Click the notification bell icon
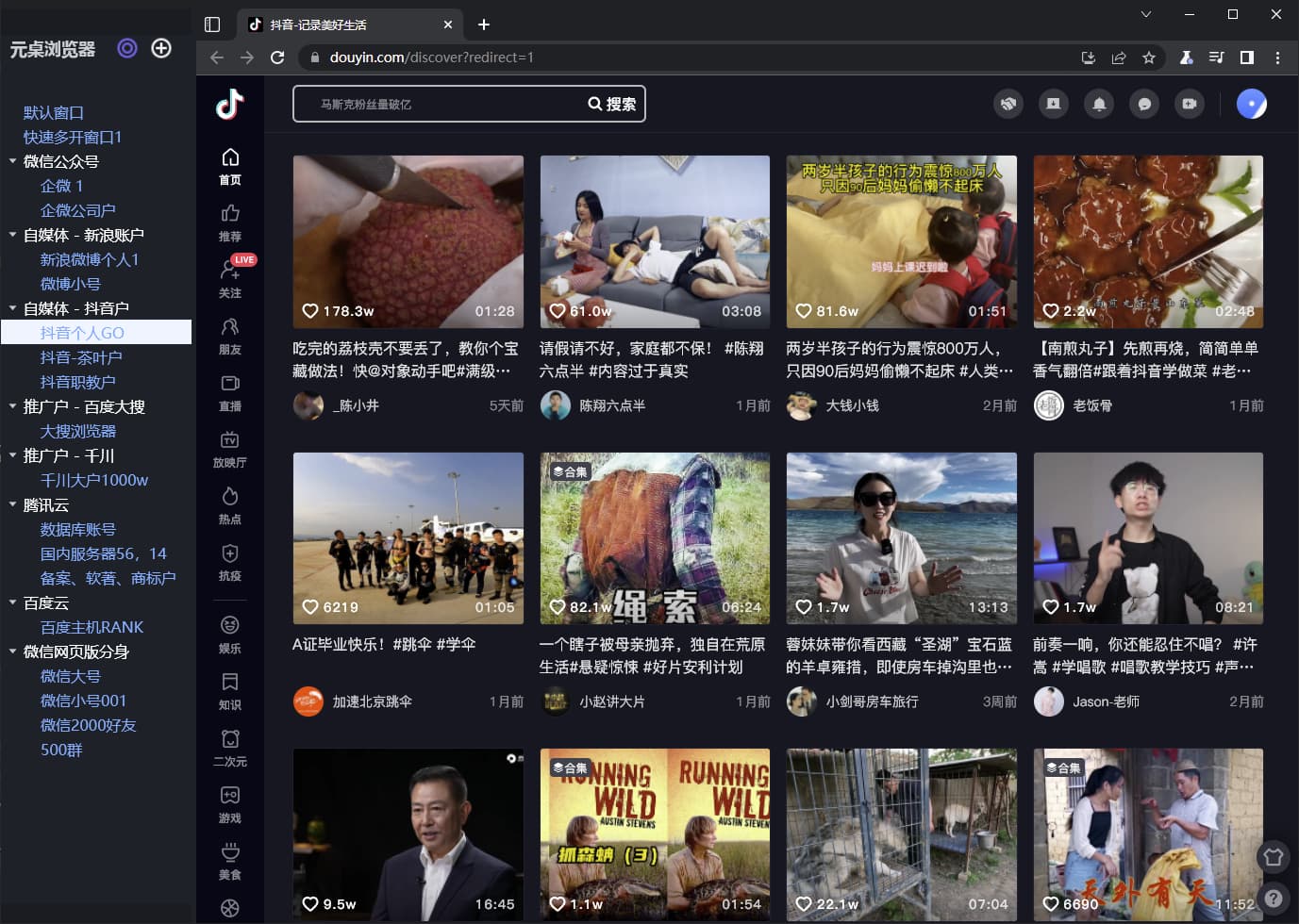Viewport: 1299px width, 924px height. (1099, 104)
